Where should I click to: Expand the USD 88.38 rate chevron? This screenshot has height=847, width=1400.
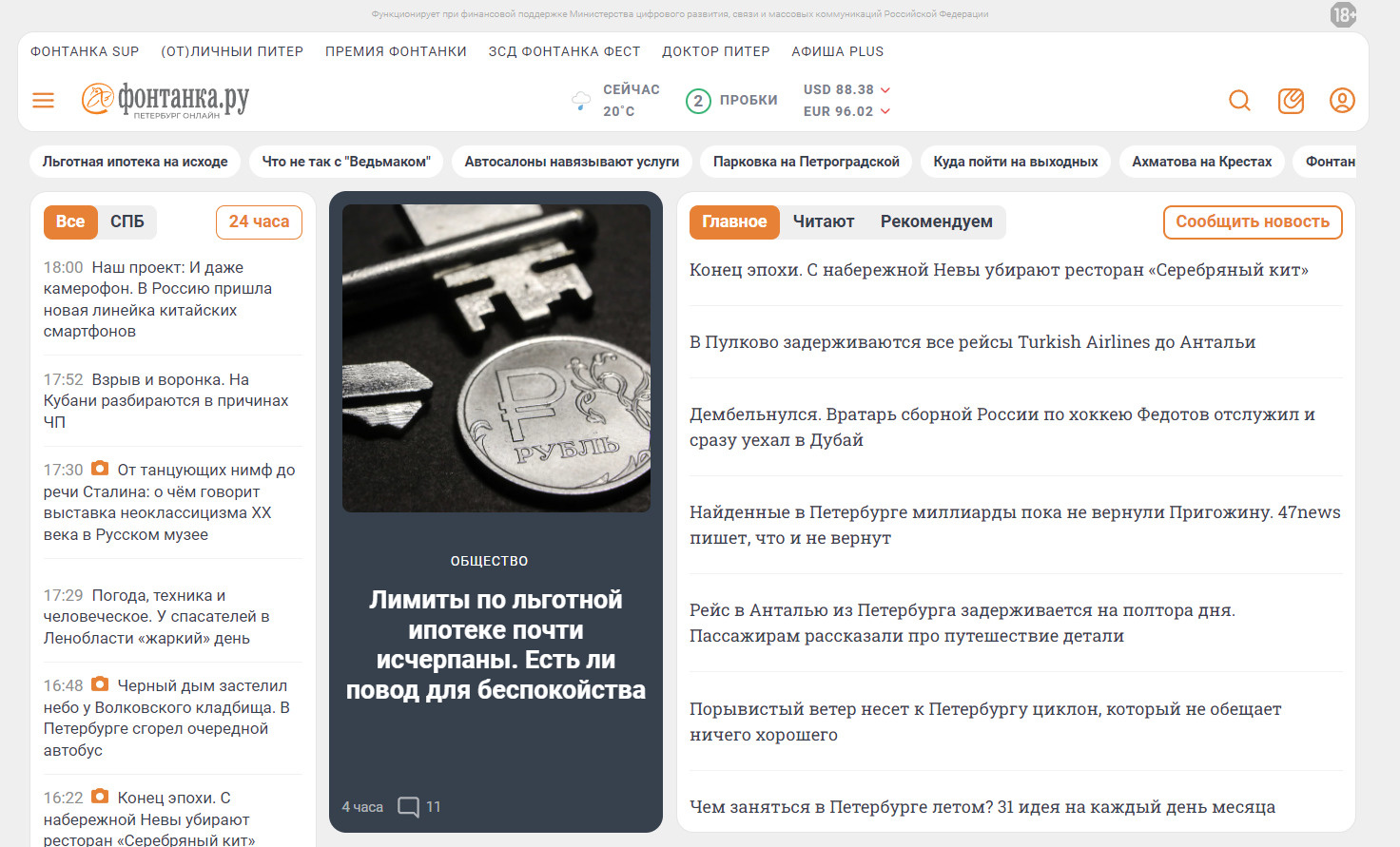(885, 89)
